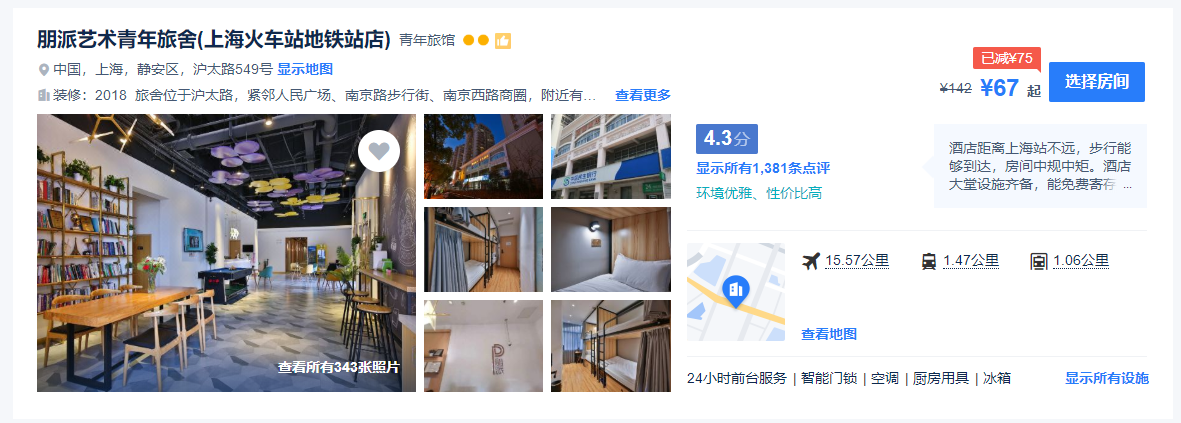Click the hotel marker on mini map
This screenshot has height=423, width=1181.
pos(735,292)
